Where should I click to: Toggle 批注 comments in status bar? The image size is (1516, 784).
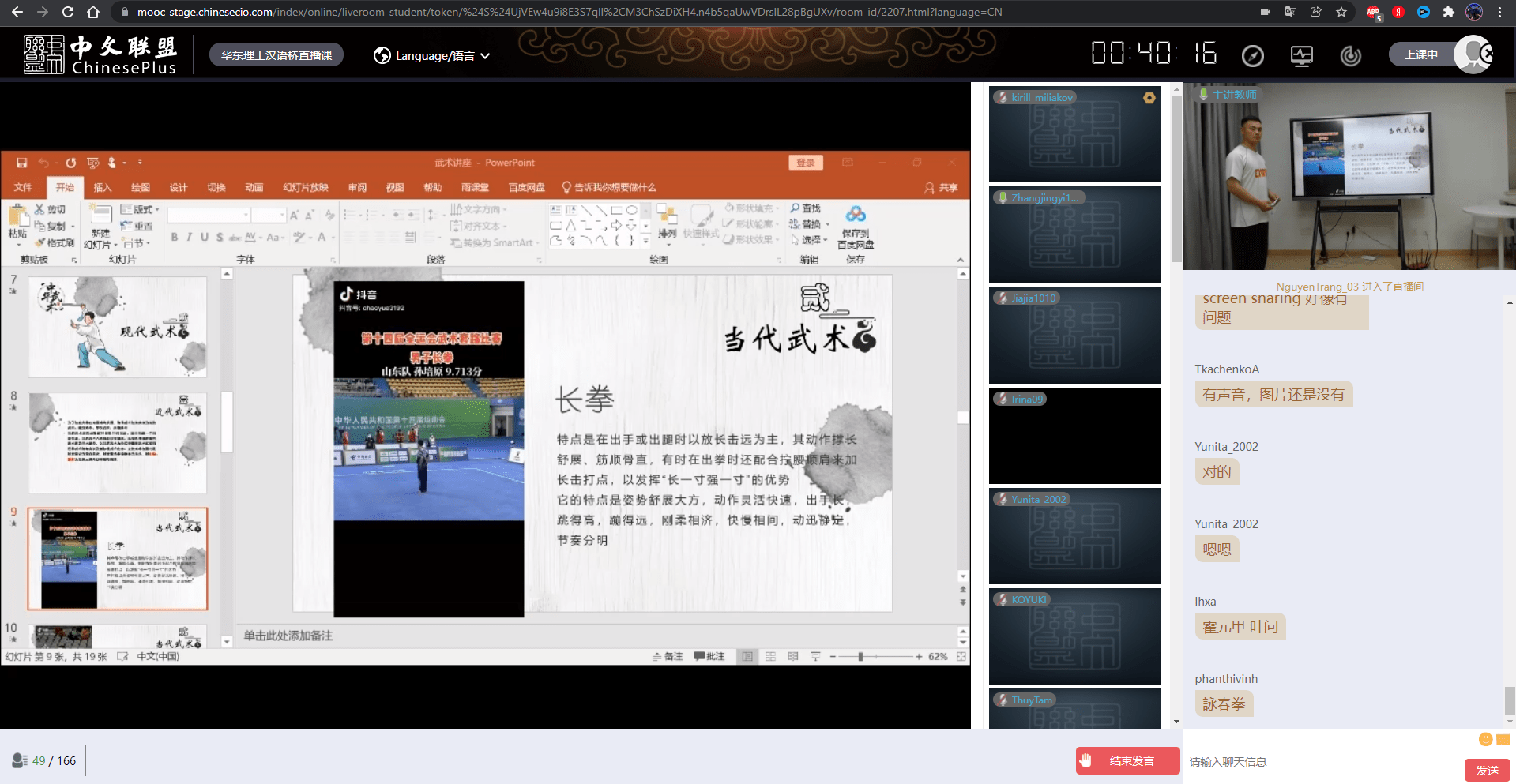pos(709,656)
